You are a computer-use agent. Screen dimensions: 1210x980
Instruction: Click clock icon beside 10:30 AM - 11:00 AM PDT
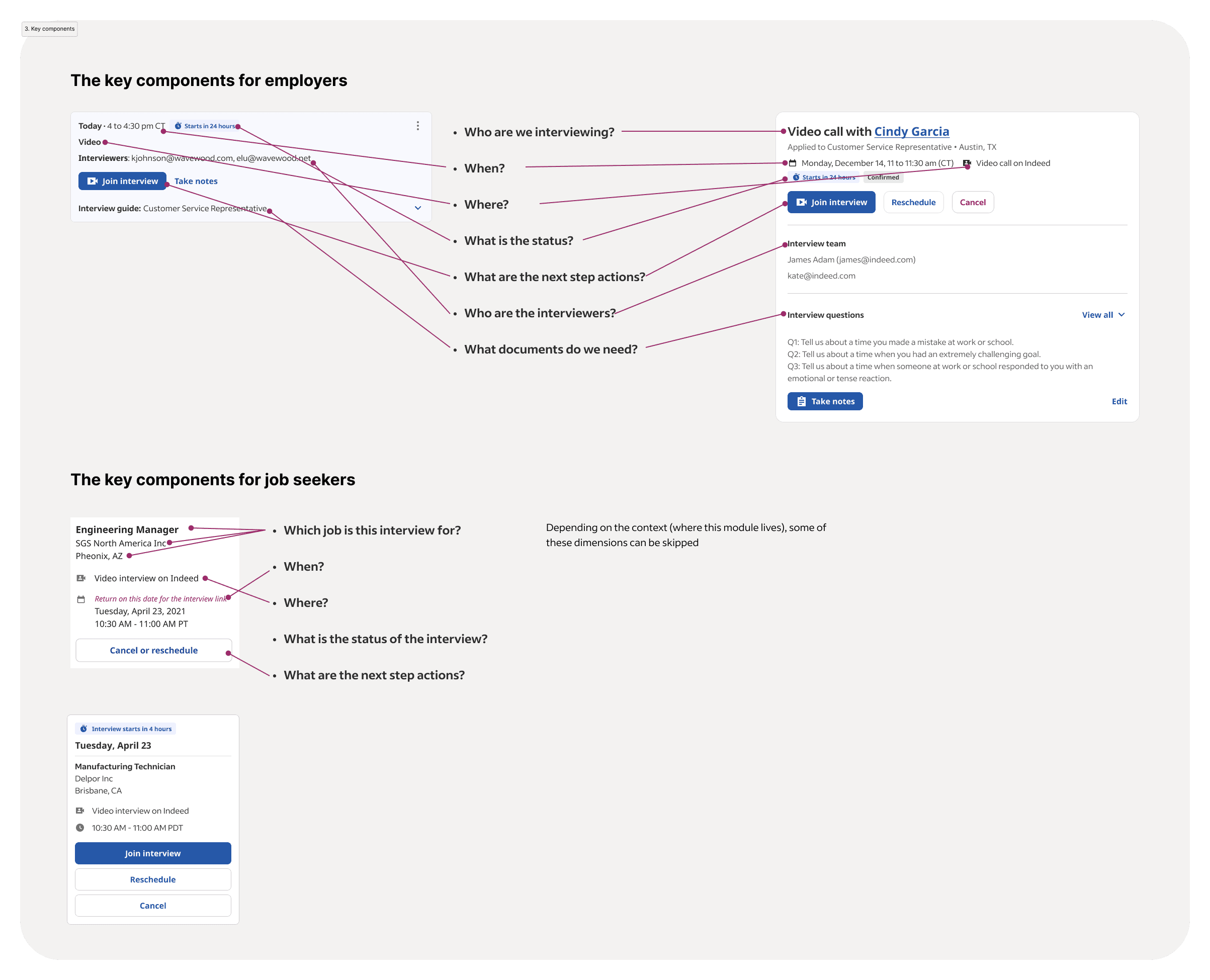[x=80, y=828]
